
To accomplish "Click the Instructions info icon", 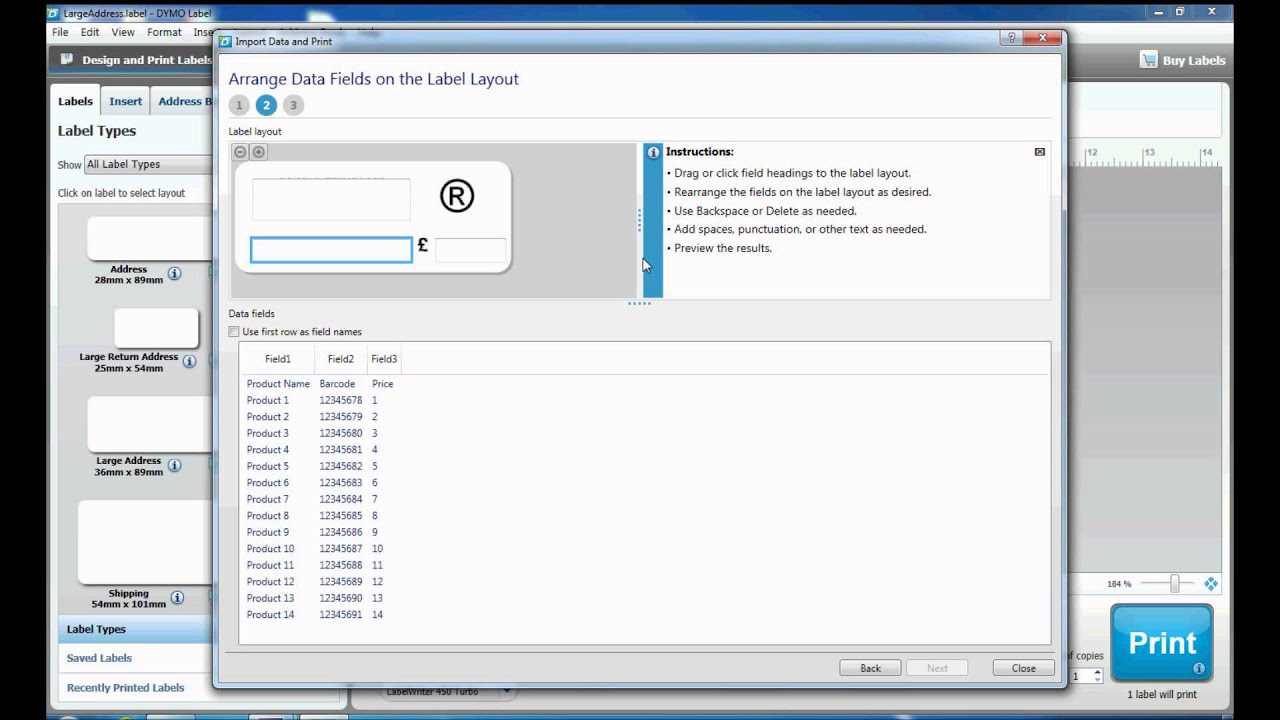I will click(653, 152).
